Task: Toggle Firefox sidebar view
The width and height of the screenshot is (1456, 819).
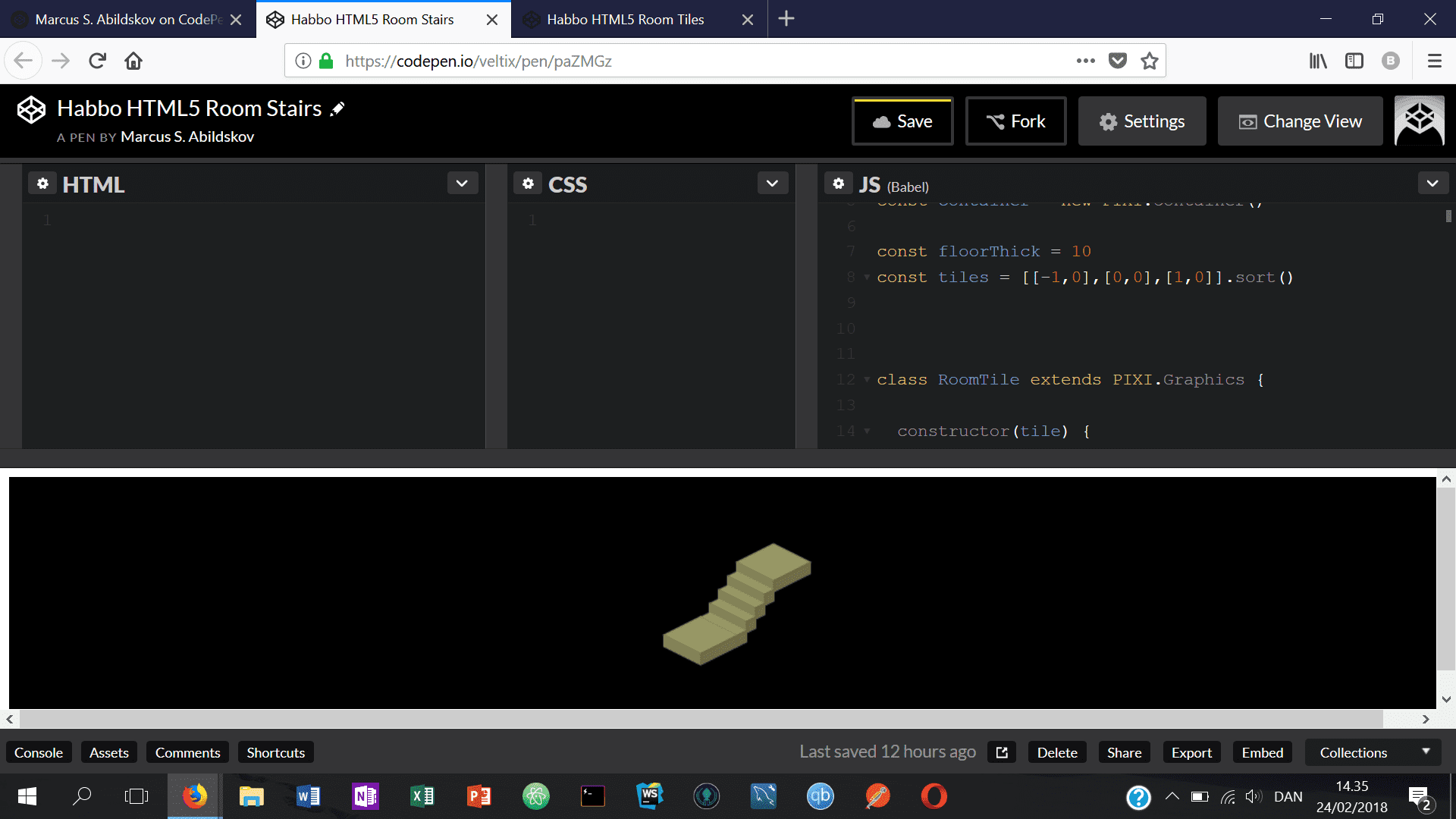Action: 1354,61
